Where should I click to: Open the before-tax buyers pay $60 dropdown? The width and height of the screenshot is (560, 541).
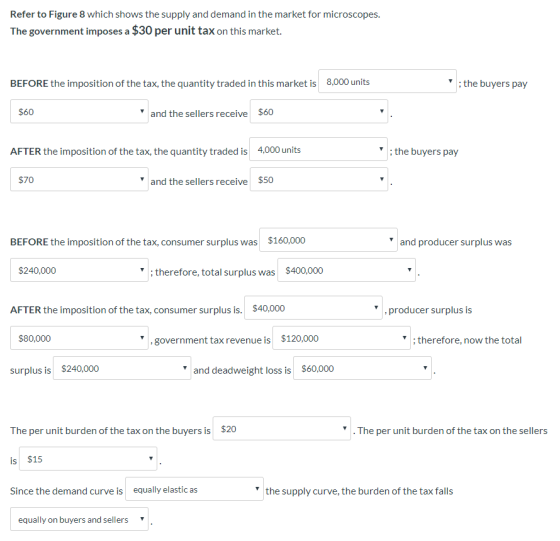79,111
